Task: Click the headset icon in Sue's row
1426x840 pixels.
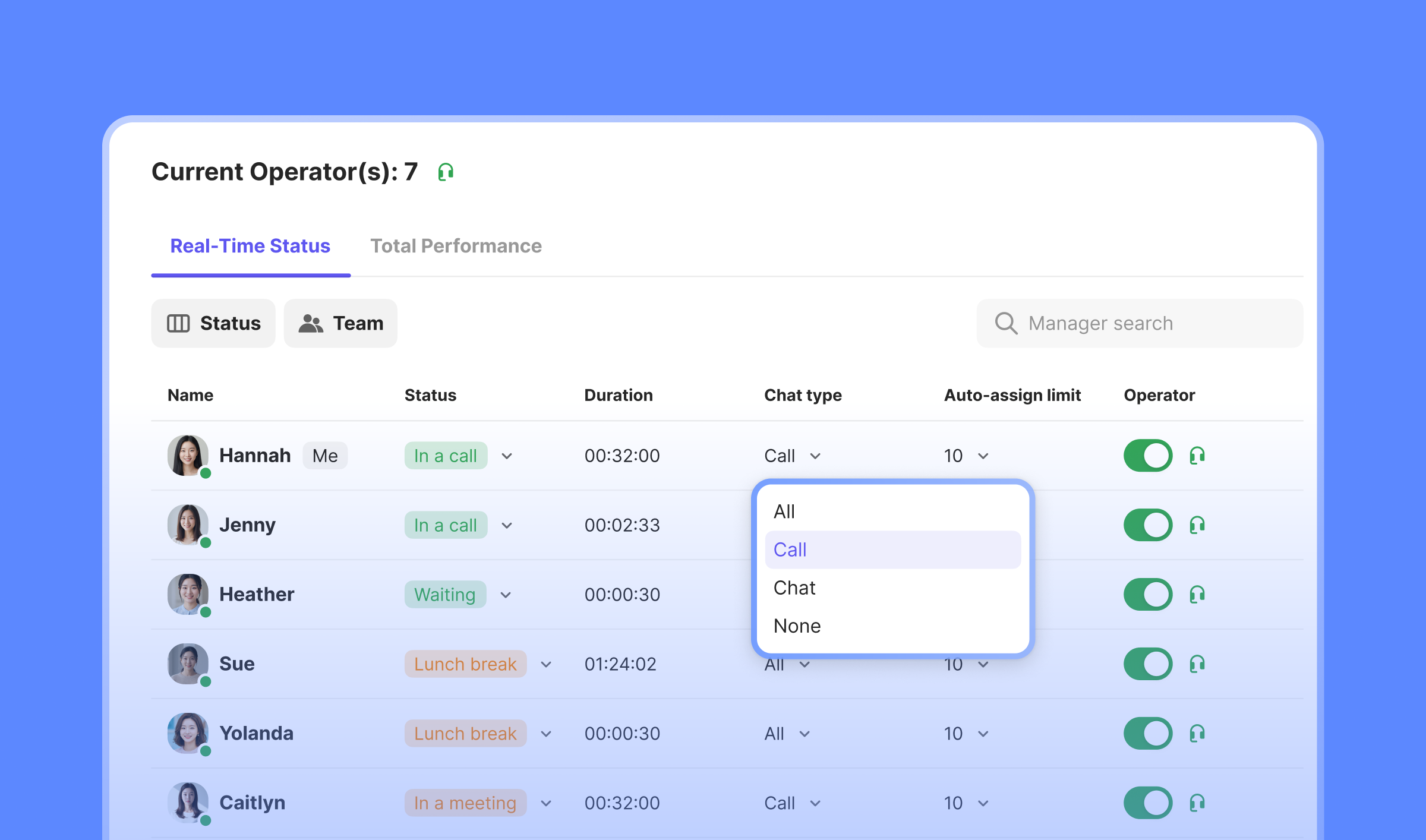Action: coord(1197,664)
